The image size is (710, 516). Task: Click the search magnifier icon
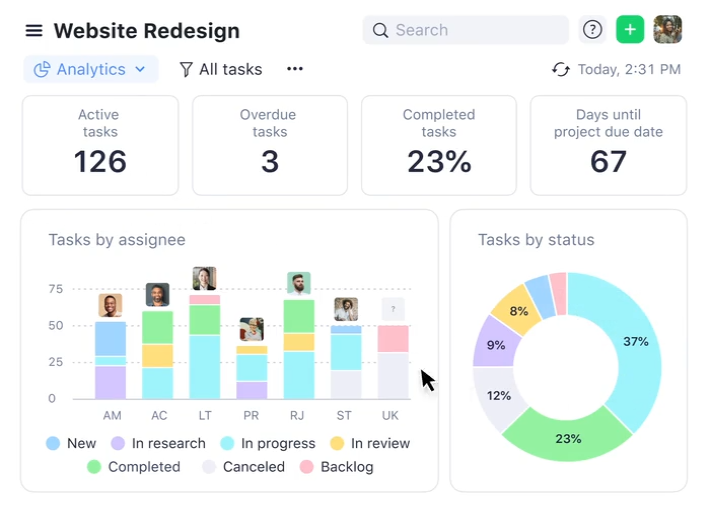tap(380, 30)
